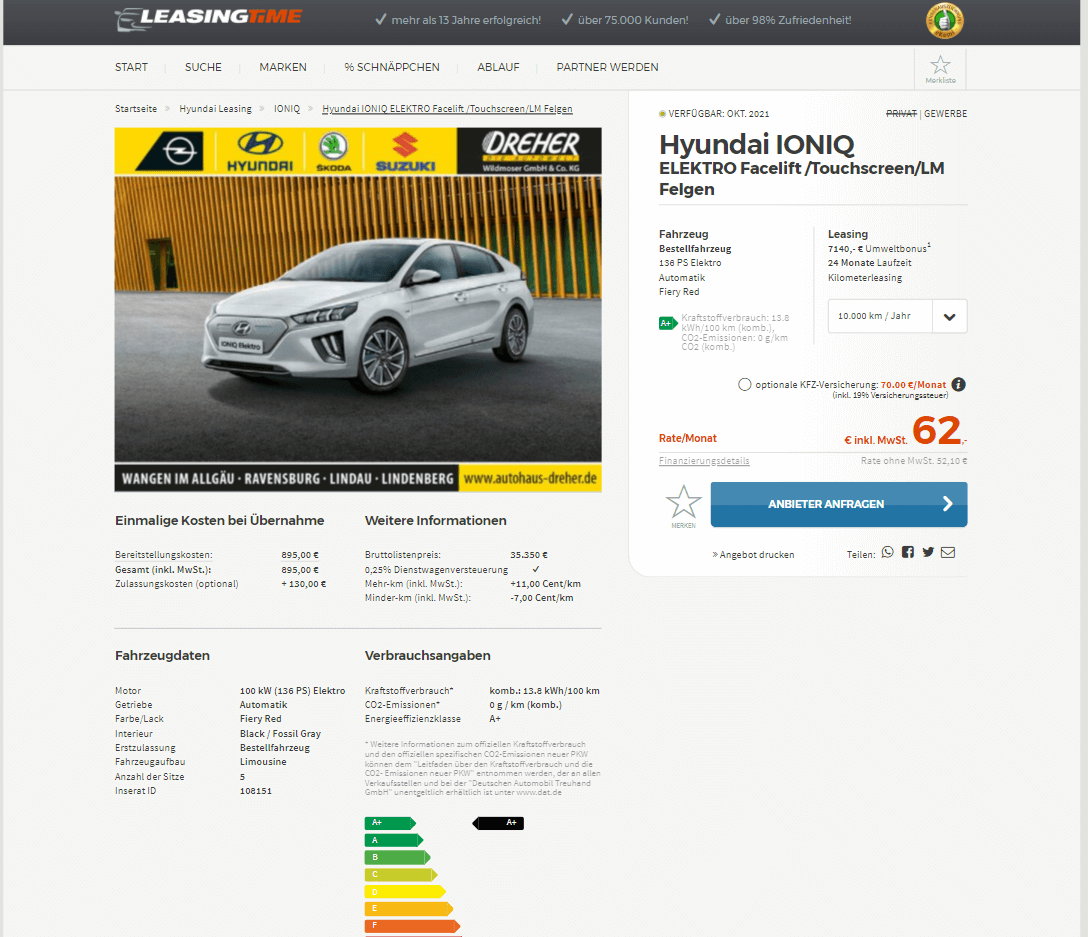
Task: Click the Hyundai IONIQ heading
Action: tap(756, 145)
